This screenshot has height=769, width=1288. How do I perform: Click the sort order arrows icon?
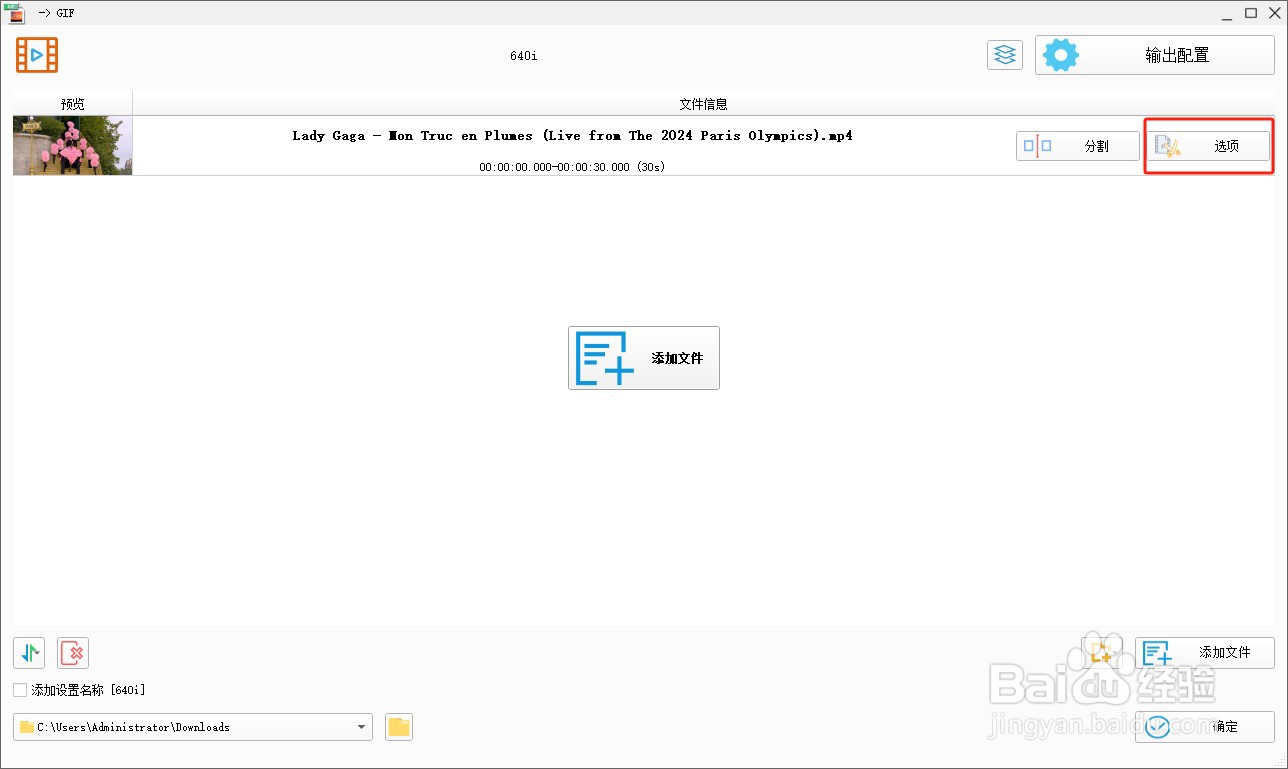[x=29, y=653]
